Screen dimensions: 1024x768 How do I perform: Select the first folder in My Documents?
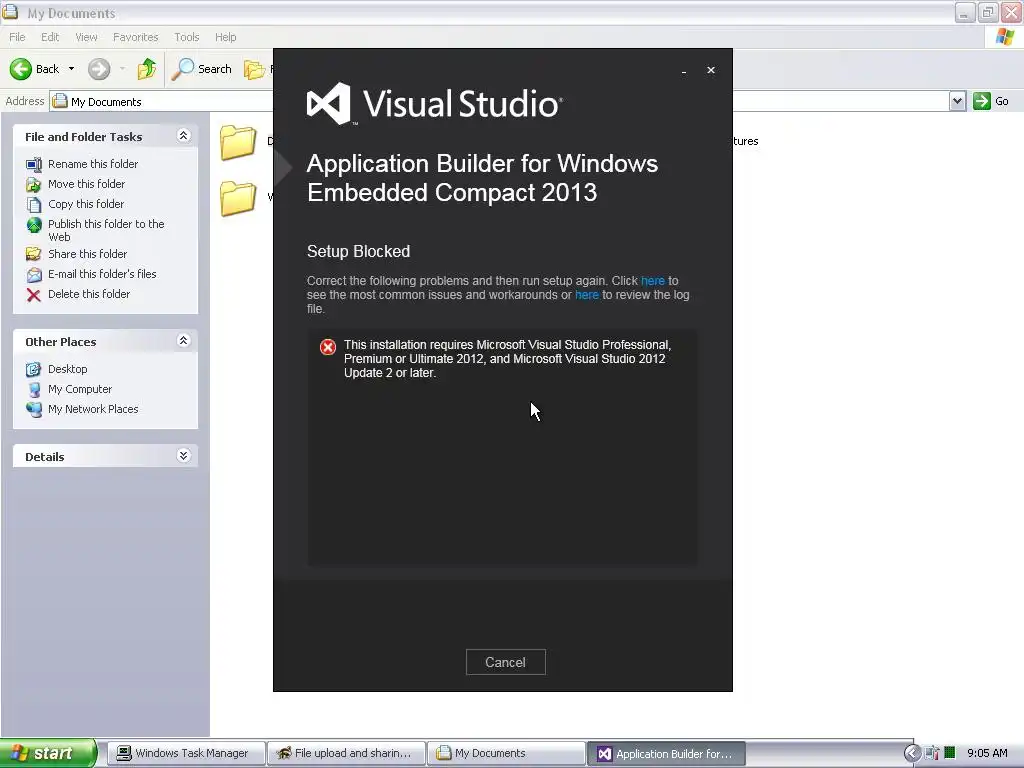tap(238, 142)
